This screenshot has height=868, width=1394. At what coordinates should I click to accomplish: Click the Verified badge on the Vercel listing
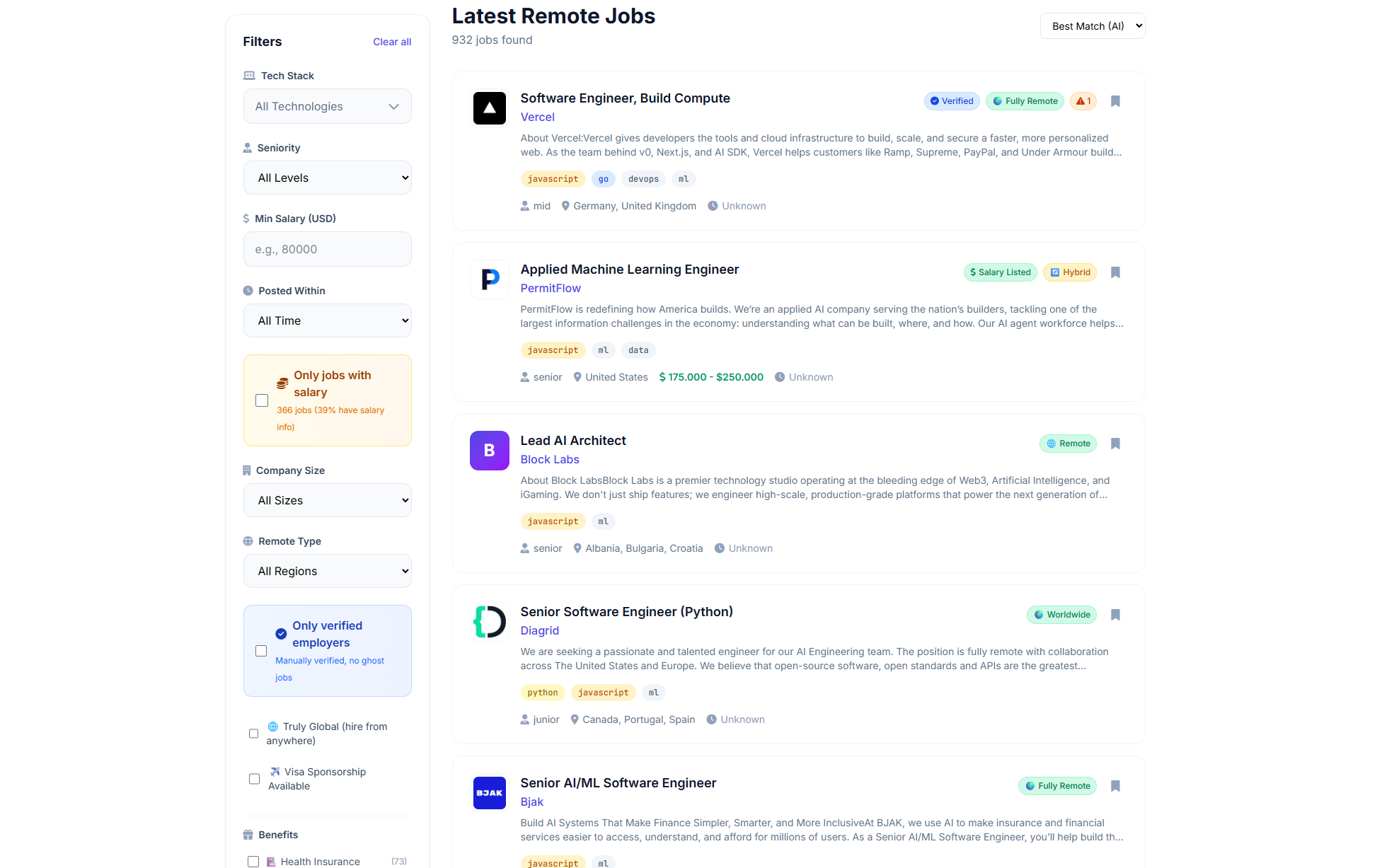(951, 101)
